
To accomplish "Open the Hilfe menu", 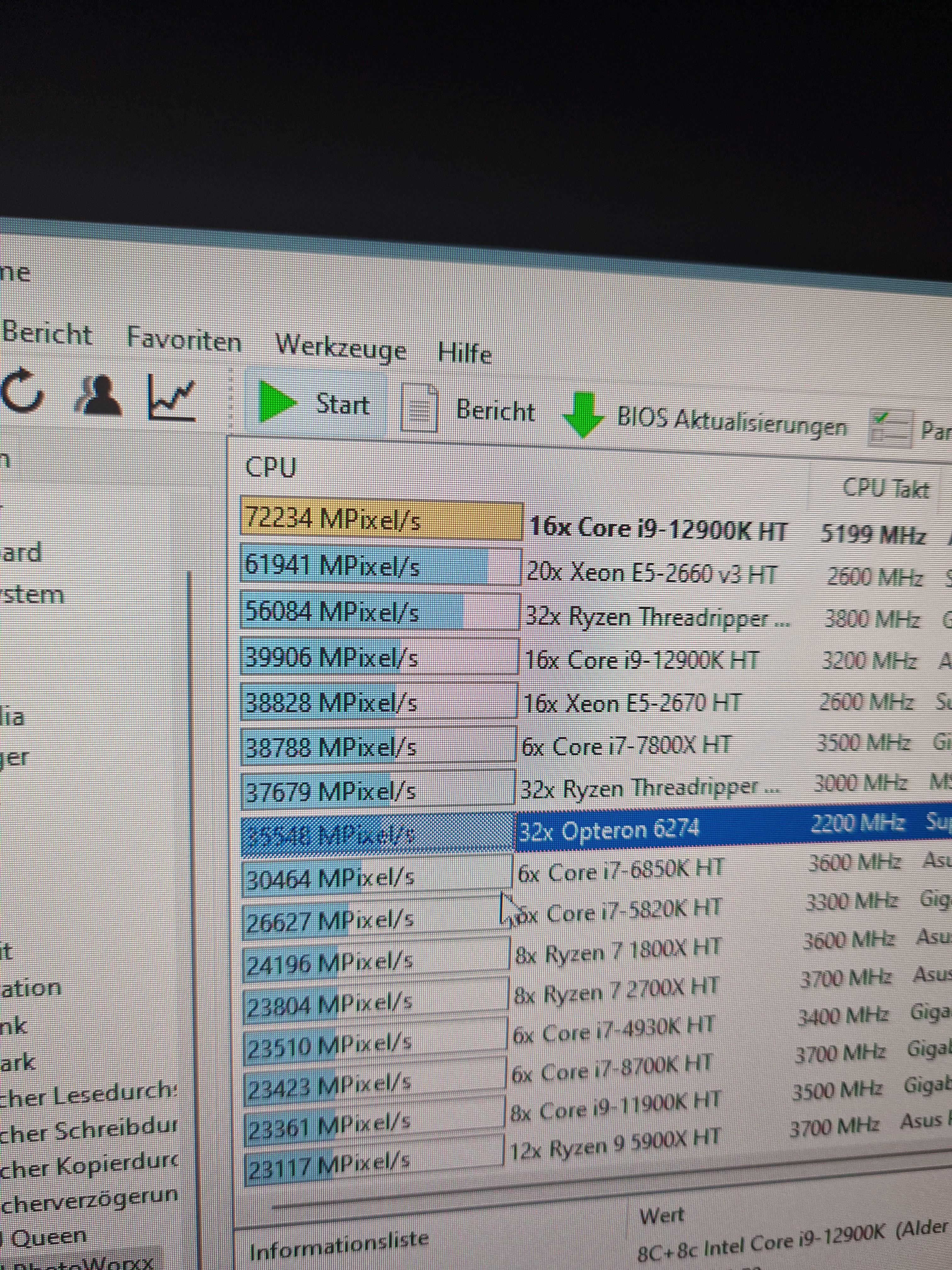I will [x=464, y=352].
